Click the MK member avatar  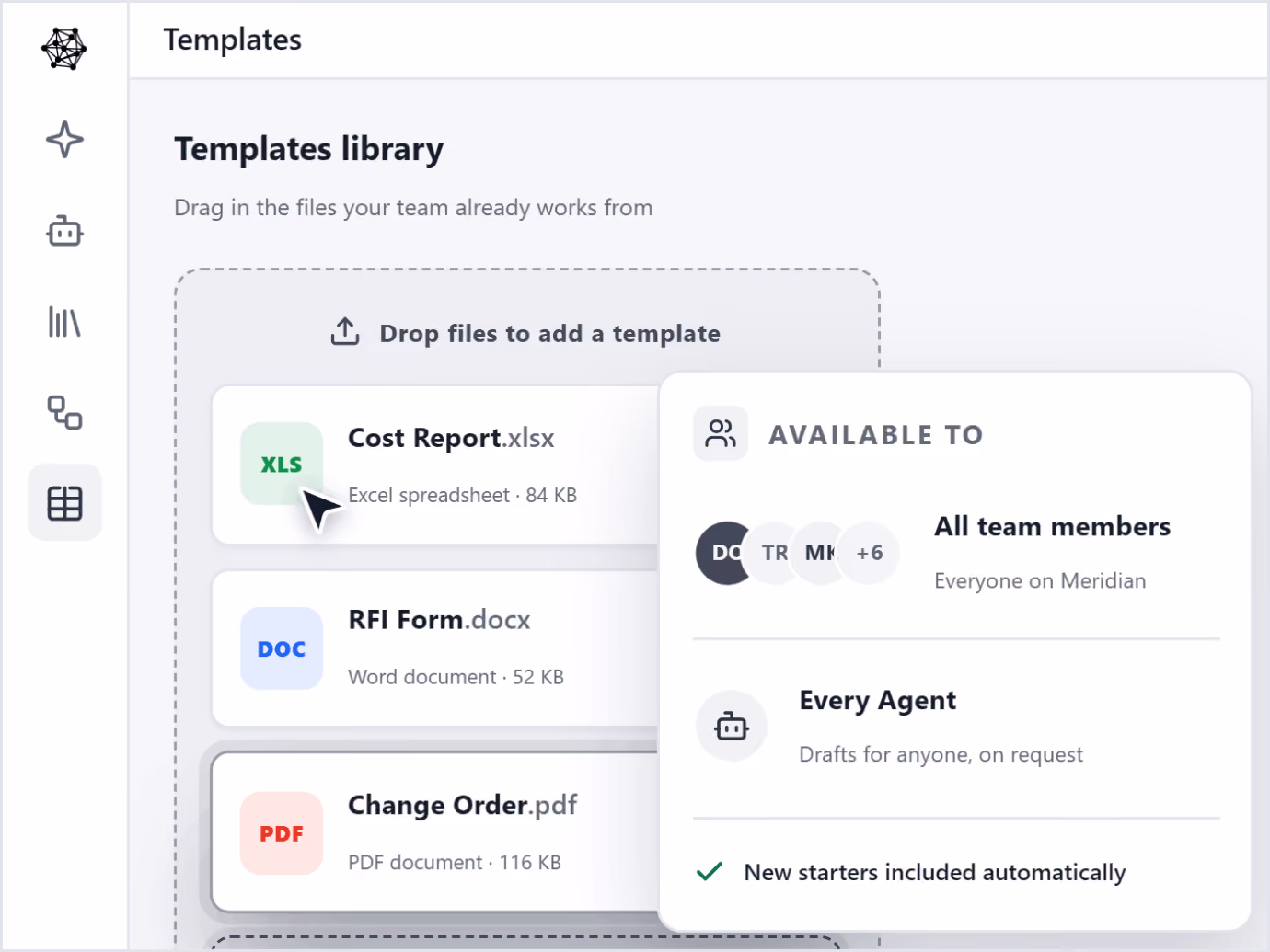(819, 553)
